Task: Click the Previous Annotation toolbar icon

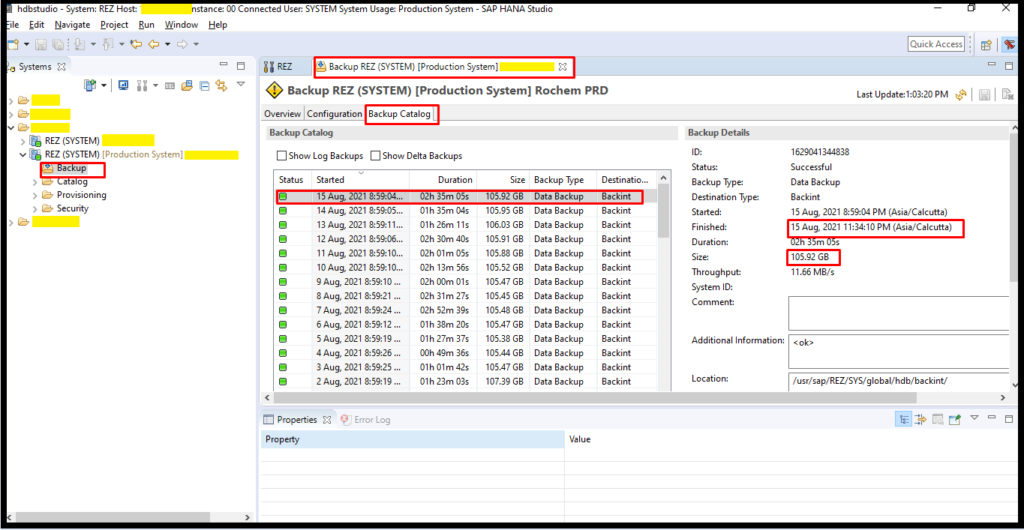Action: point(107,44)
